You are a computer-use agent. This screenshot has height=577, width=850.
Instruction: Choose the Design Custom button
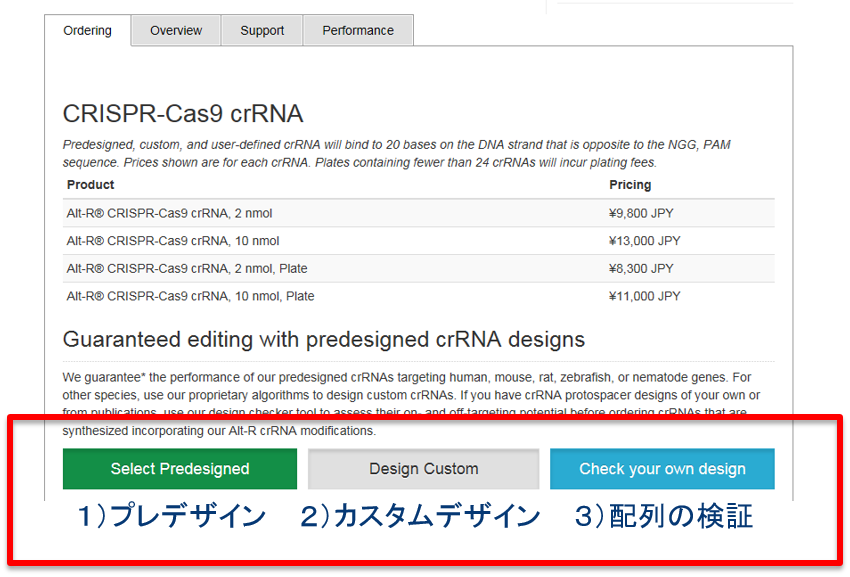[x=423, y=469]
